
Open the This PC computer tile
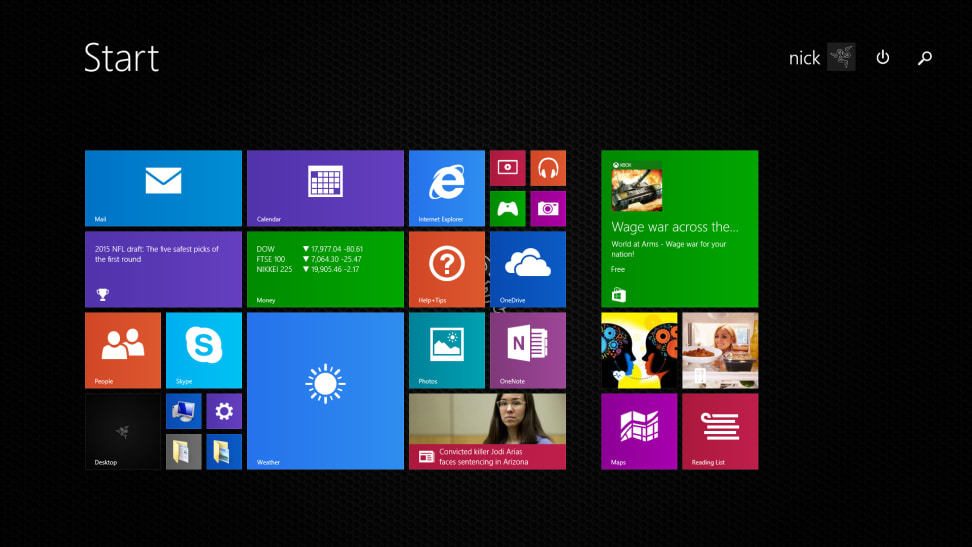[x=183, y=411]
